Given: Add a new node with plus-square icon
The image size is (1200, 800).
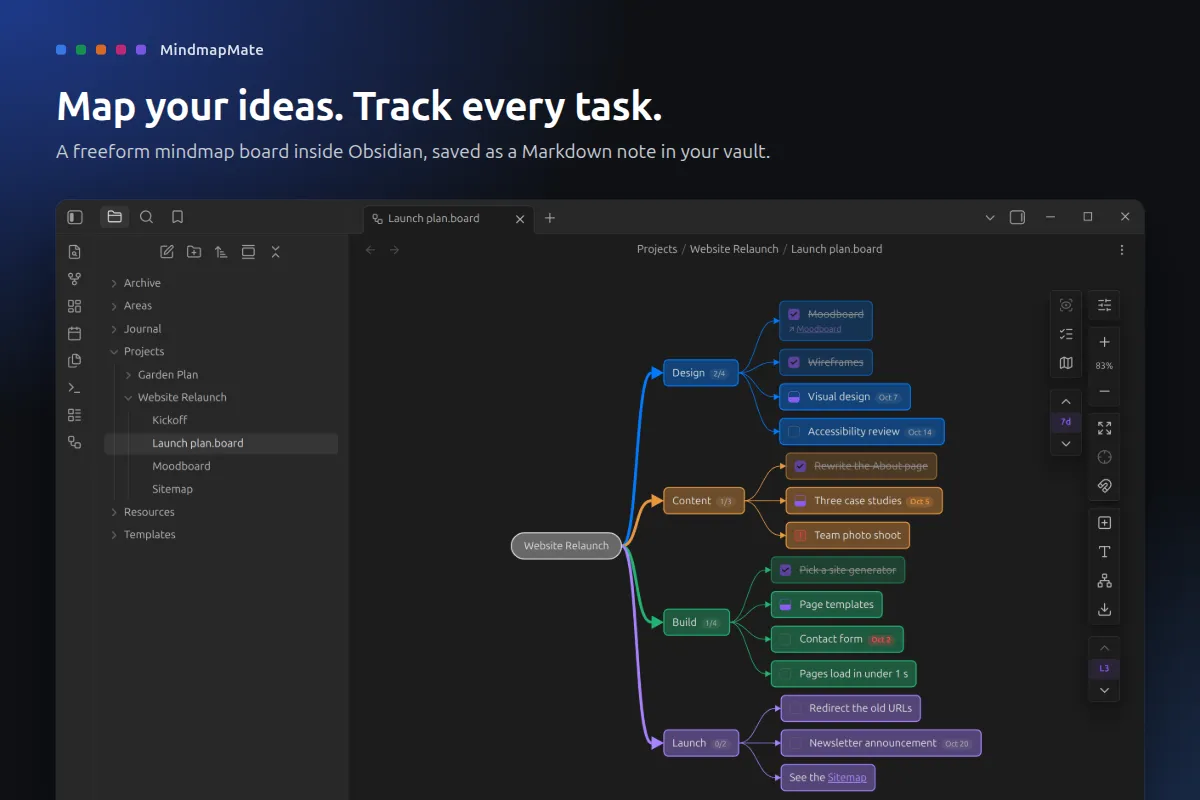Looking at the screenshot, I should [x=1104, y=523].
